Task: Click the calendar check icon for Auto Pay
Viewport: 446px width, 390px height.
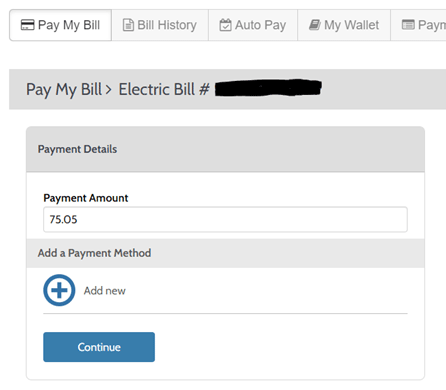Action: tap(225, 25)
